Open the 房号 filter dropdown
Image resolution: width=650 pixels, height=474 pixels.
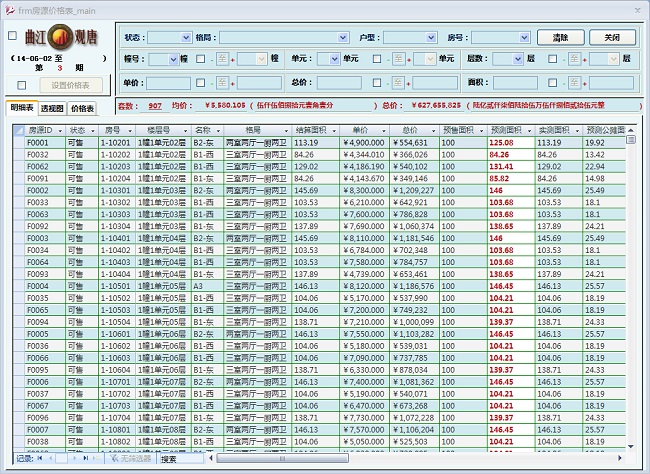524,38
